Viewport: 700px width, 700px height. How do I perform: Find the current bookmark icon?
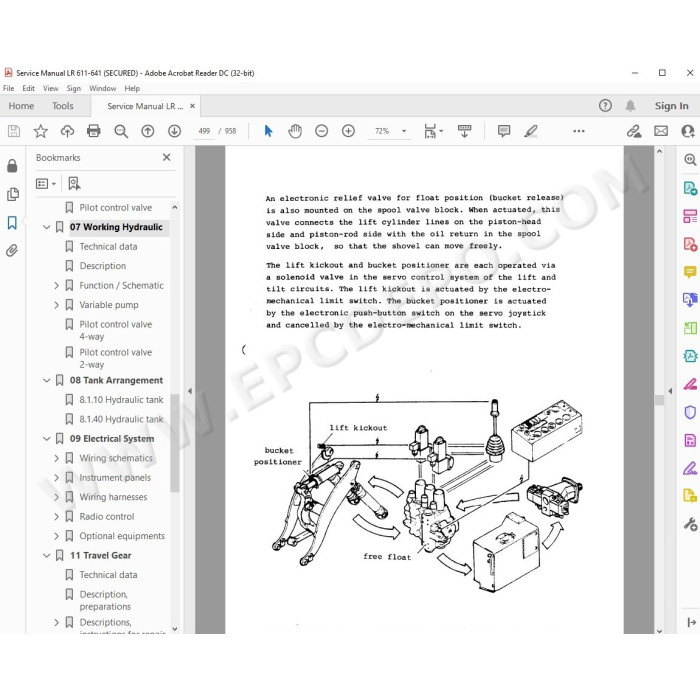74,183
